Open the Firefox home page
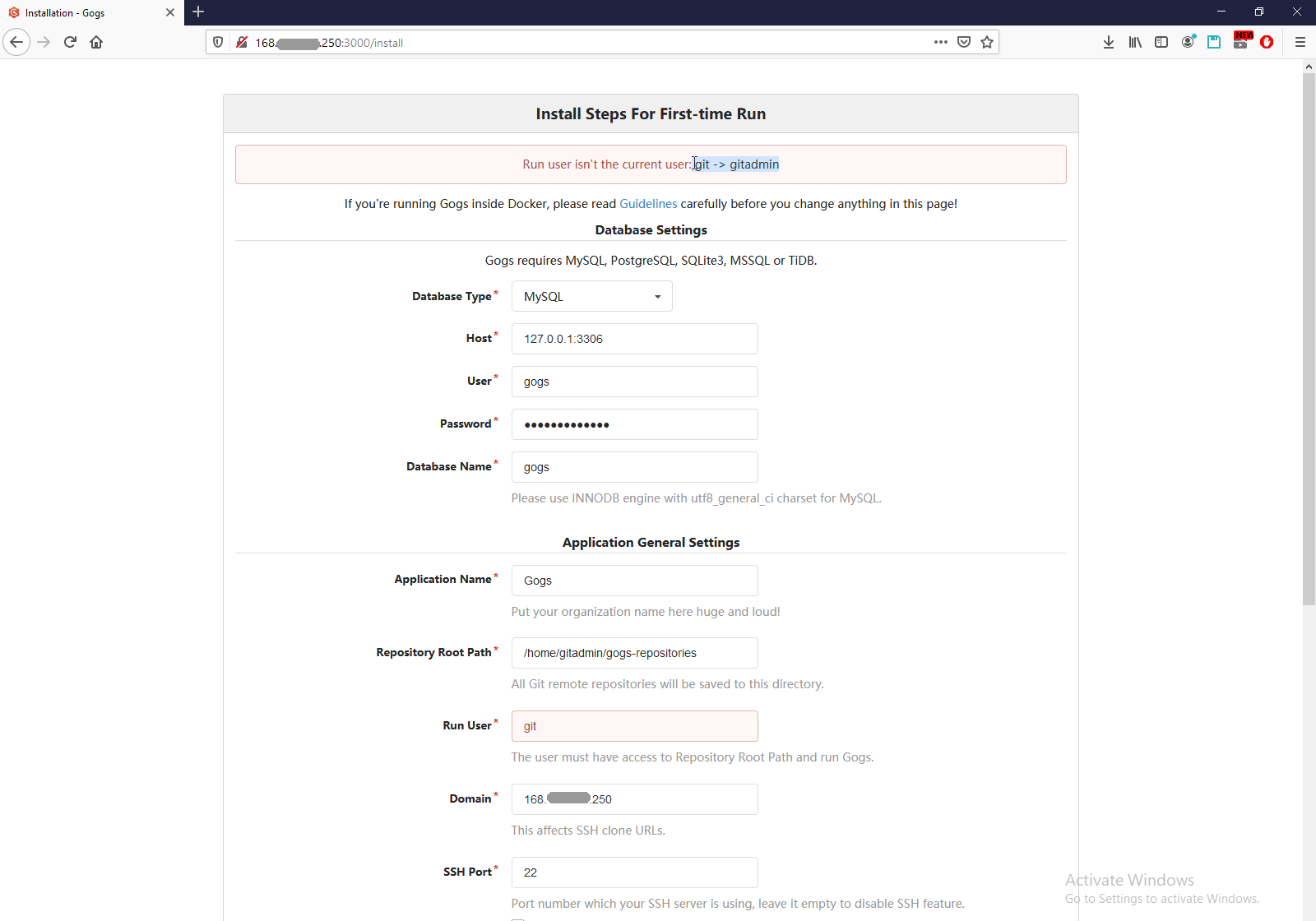 click(96, 42)
